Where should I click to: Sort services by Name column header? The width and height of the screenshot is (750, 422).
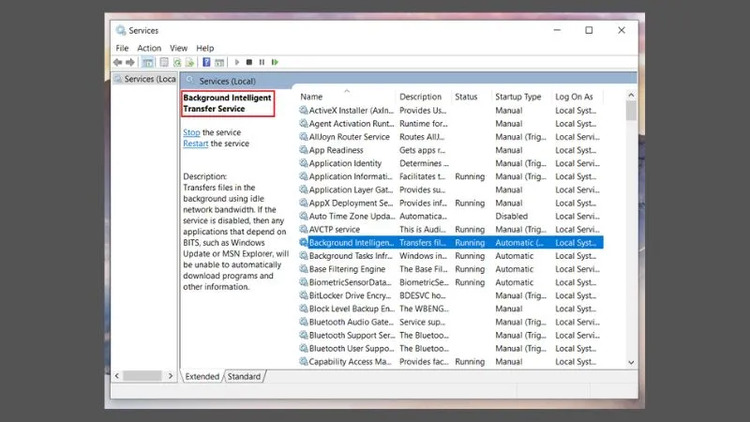point(311,97)
